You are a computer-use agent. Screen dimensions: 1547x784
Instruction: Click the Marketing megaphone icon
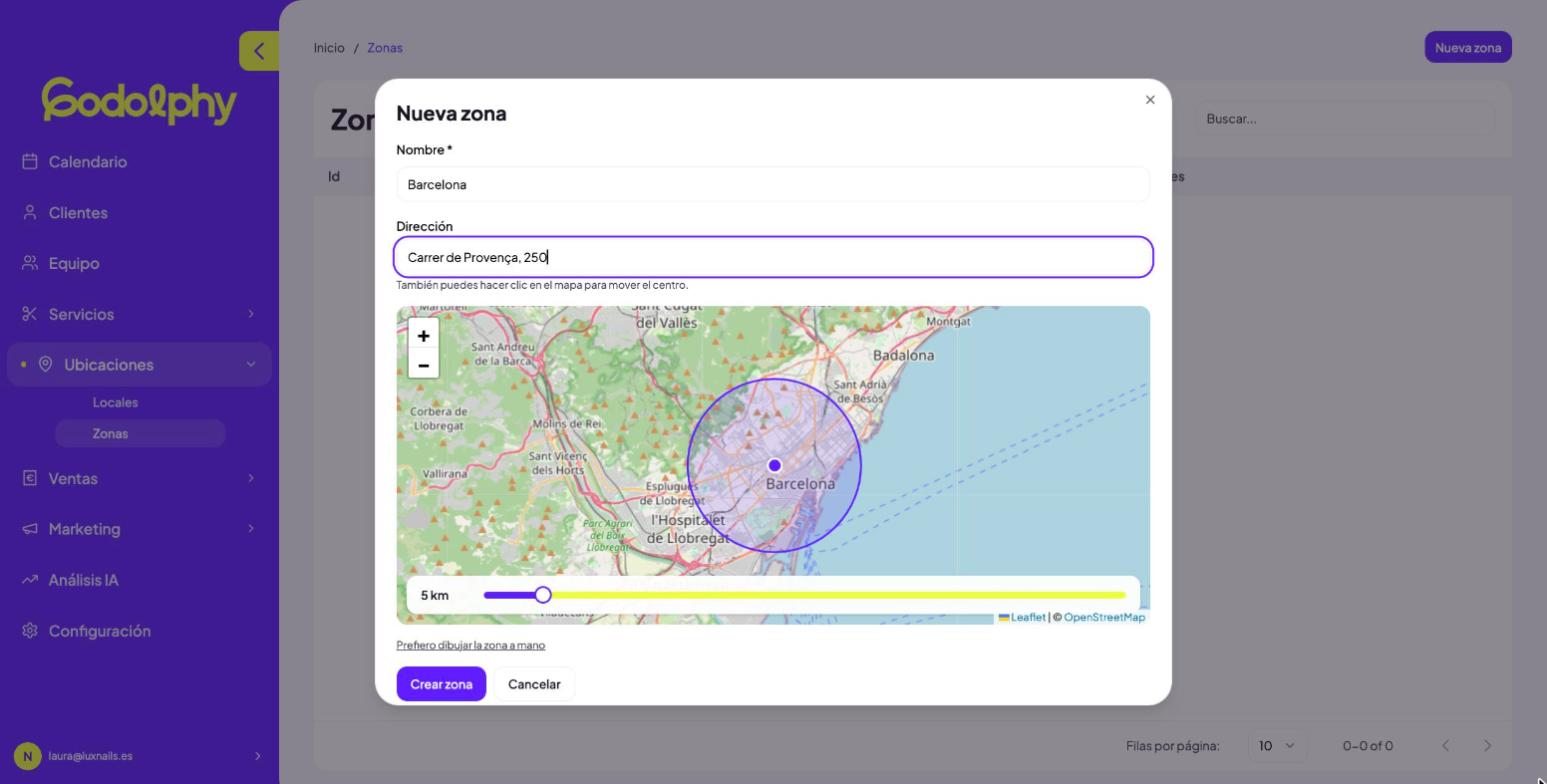(x=30, y=528)
